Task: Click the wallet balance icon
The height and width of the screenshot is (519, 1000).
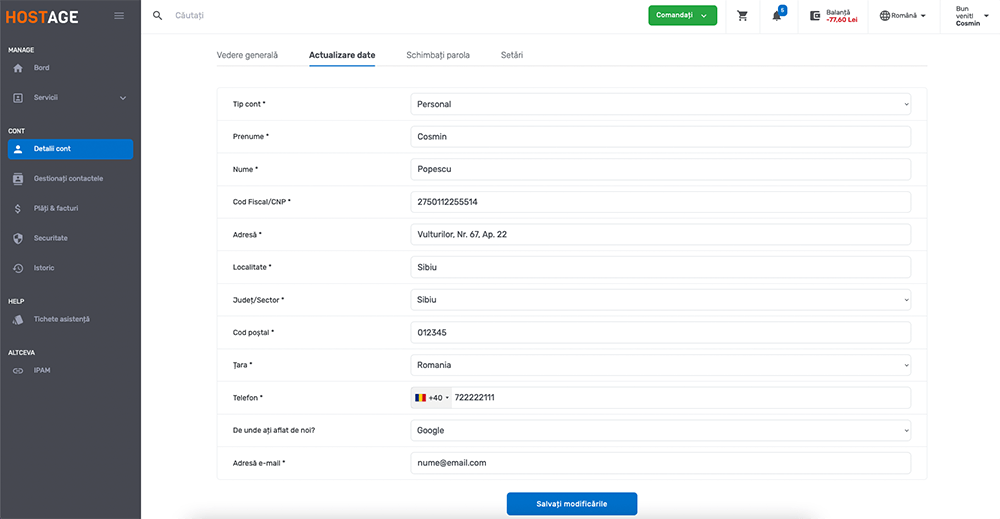Action: (x=814, y=16)
